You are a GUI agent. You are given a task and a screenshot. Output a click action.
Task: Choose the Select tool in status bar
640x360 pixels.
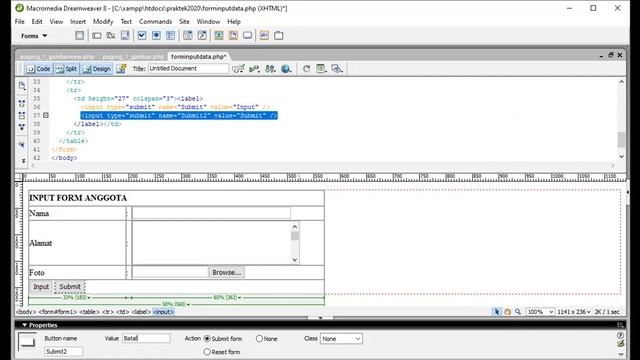pyautogui.click(x=497, y=311)
